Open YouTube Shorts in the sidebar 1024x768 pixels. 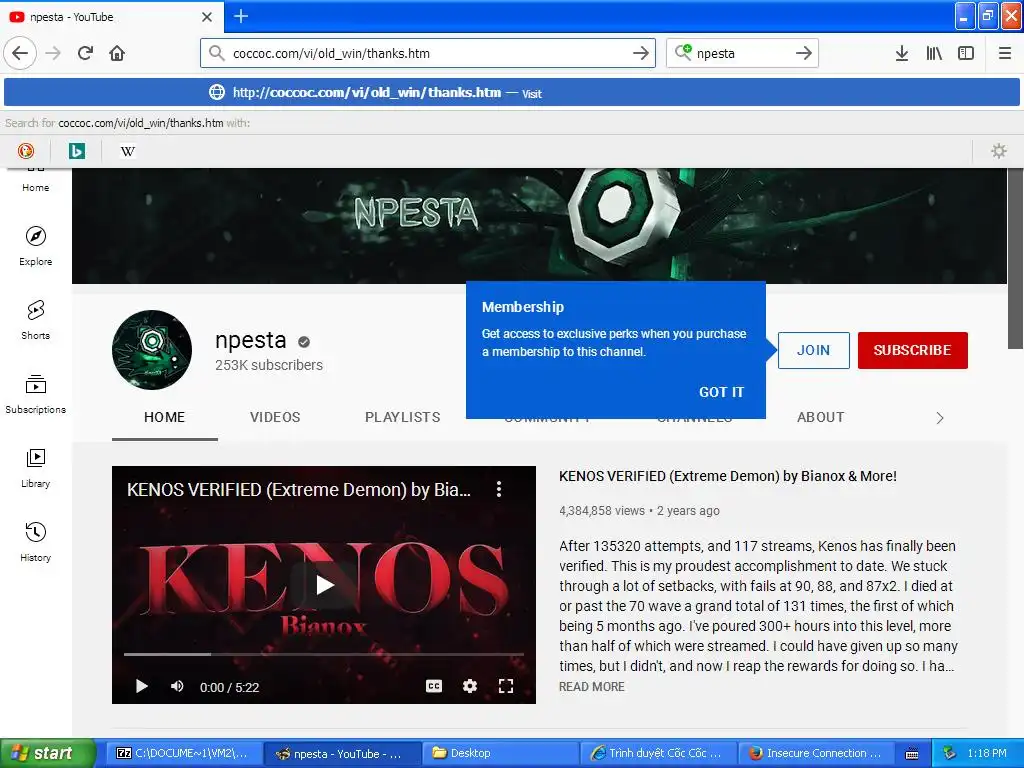tap(35, 320)
